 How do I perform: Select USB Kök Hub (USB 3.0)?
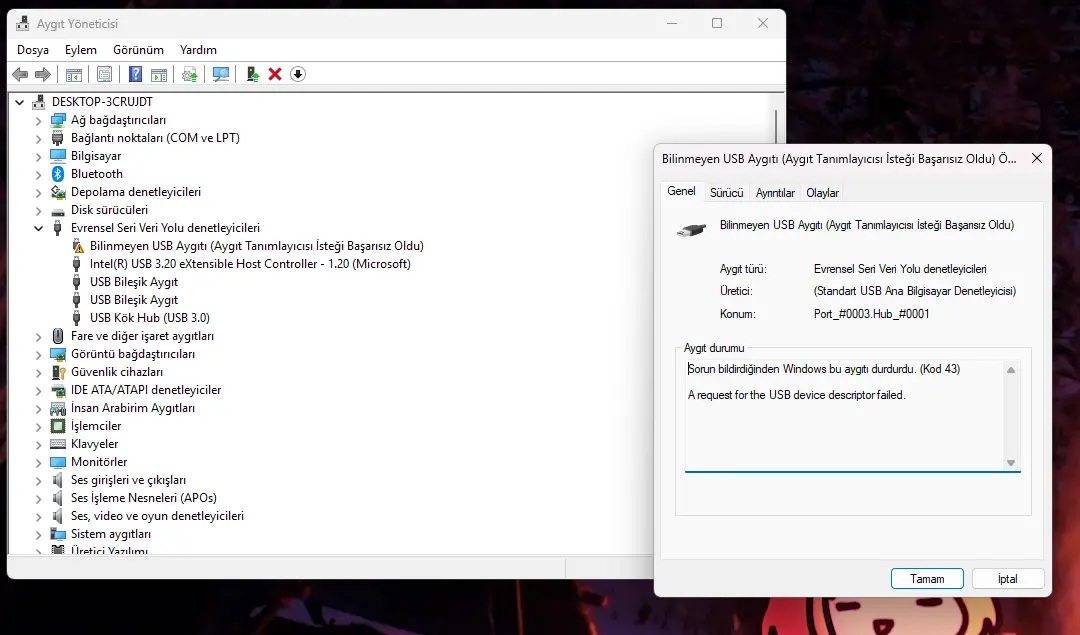tap(149, 318)
